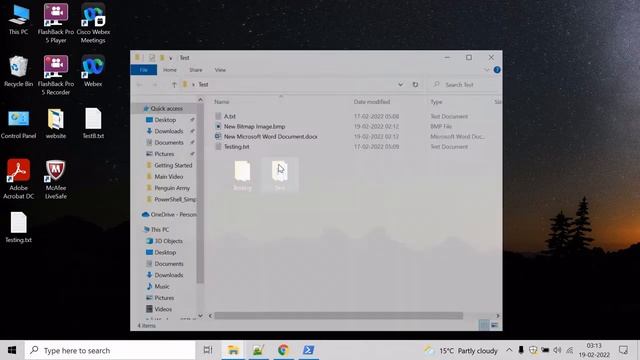Viewport: 640px width, 360px height.
Task: Switch to the Share ribbon tab
Action: 196,70
